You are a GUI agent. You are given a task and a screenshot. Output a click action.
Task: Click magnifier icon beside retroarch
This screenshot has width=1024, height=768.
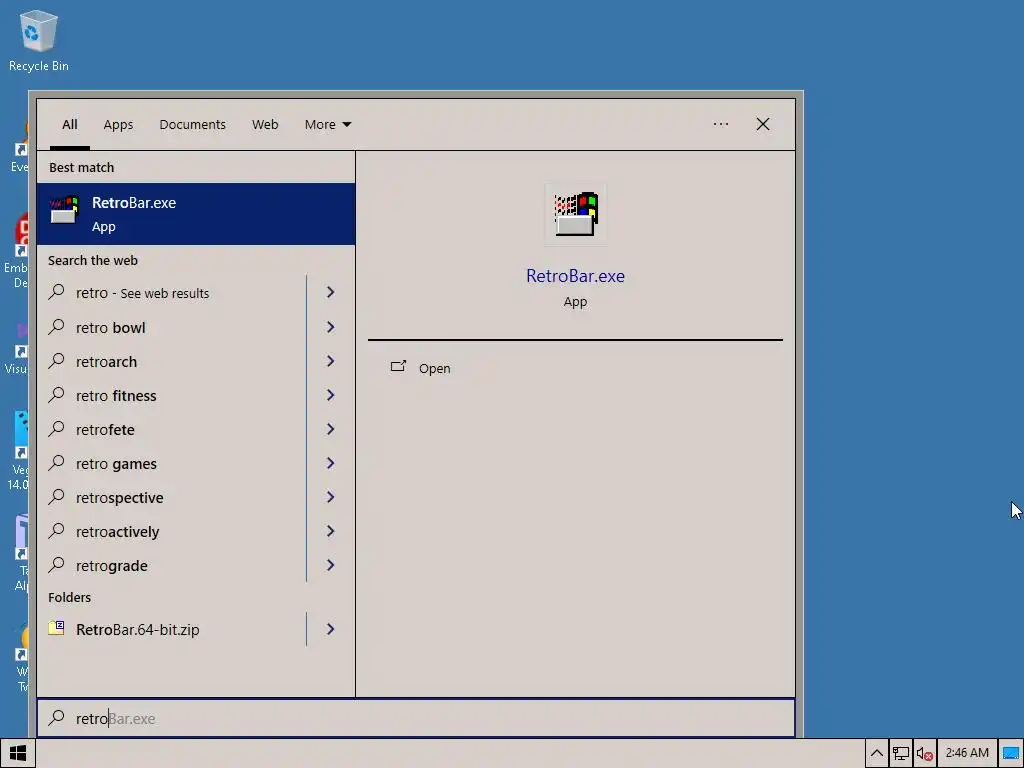(57, 360)
